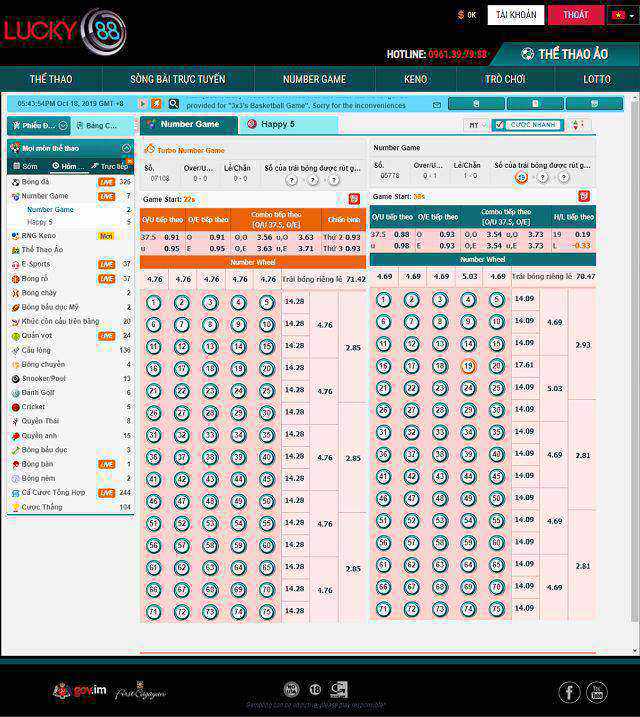The image size is (640, 717).
Task: Click the Lucky 88 logo
Action: [x=64, y=30]
